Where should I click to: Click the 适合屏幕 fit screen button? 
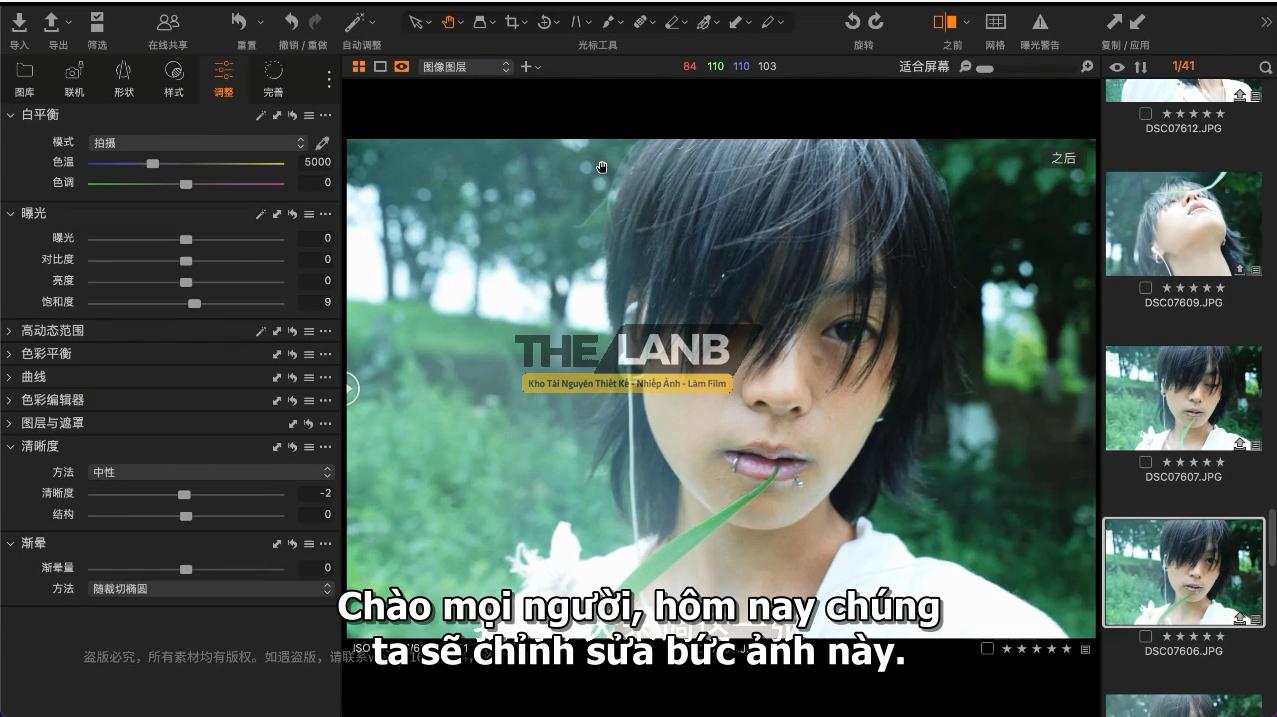click(x=924, y=67)
